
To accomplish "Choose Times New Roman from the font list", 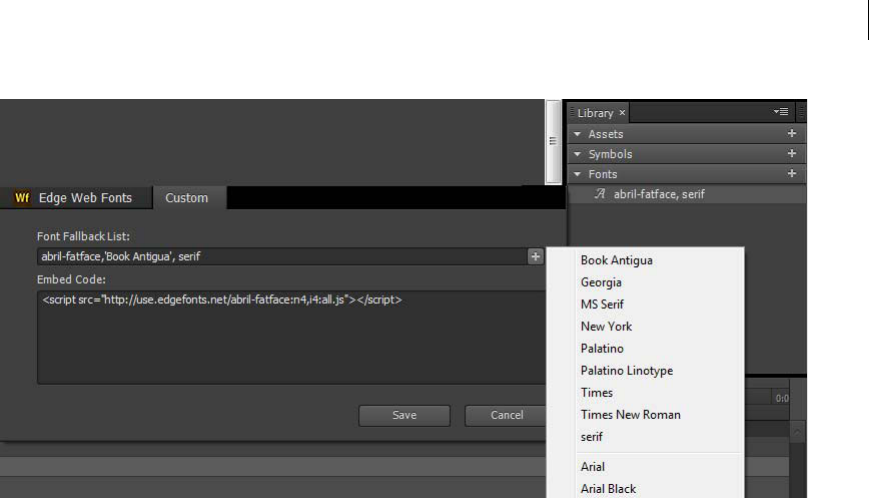I will 631,415.
